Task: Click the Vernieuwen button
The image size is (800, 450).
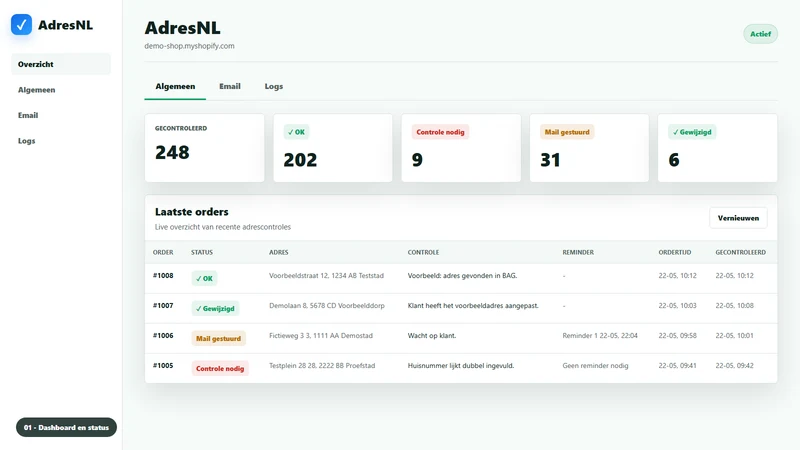Action: pyautogui.click(x=738, y=218)
